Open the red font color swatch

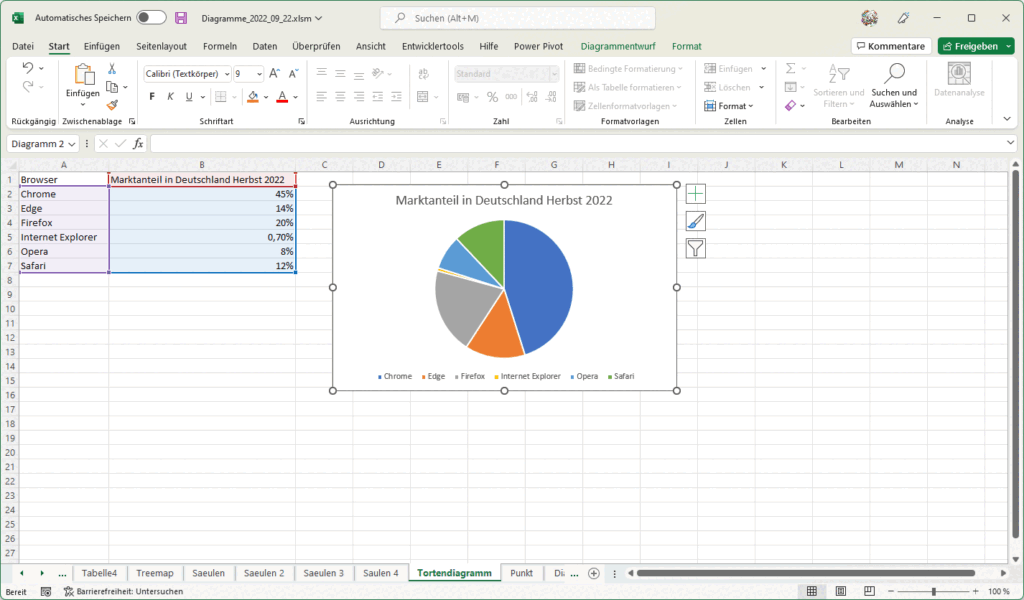282,97
